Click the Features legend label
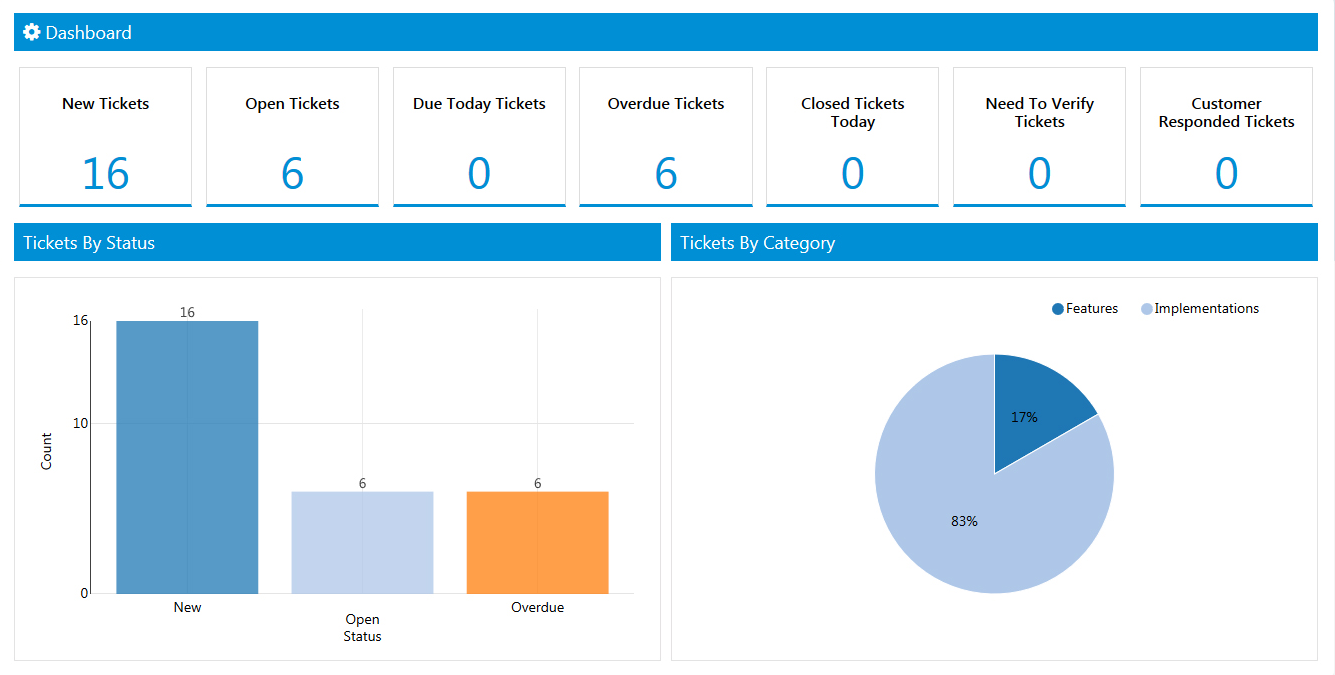Viewport: 1335px width, 675px height. pos(1092,309)
